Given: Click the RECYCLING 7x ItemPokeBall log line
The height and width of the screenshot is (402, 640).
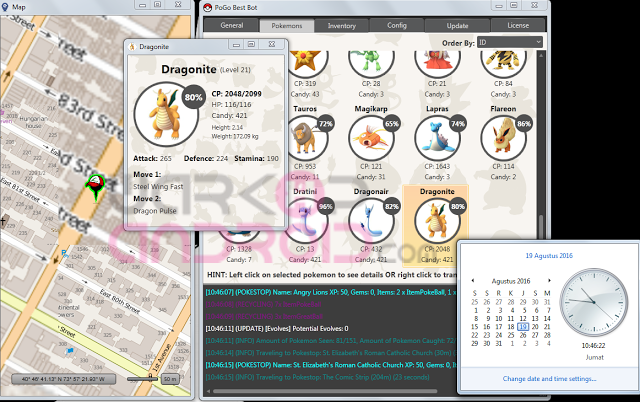Looking at the screenshot, I should (263, 304).
